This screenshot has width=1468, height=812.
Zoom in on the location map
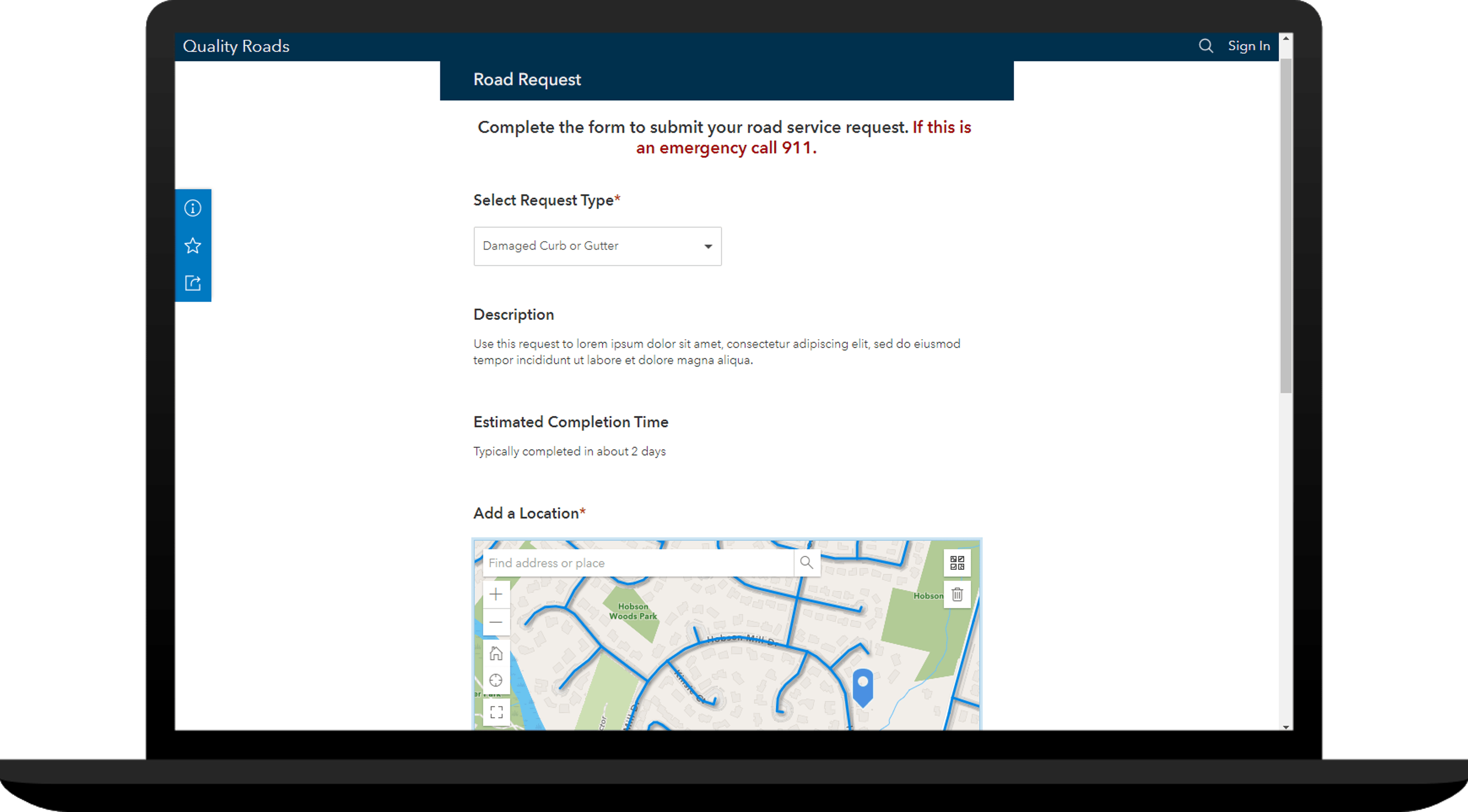click(x=496, y=594)
